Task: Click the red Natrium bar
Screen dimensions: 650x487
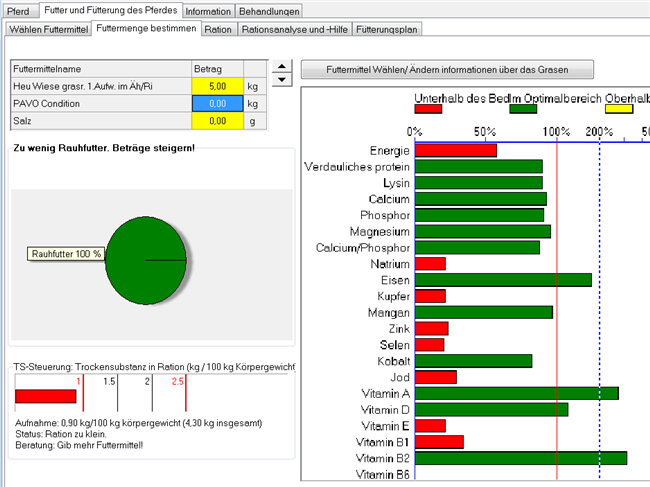Action: pos(430,264)
